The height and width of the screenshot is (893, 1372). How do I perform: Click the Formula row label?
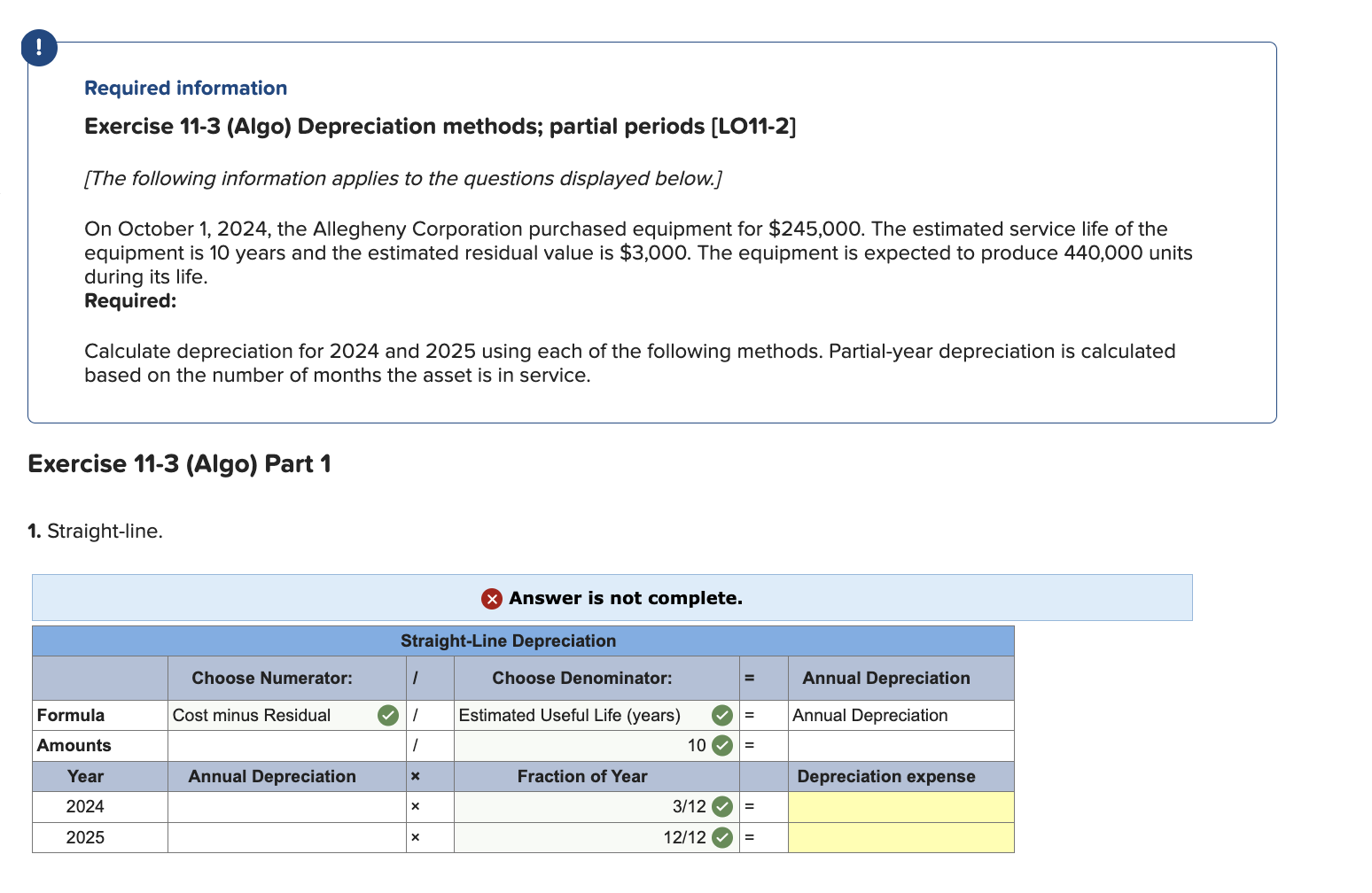pyautogui.click(x=71, y=715)
